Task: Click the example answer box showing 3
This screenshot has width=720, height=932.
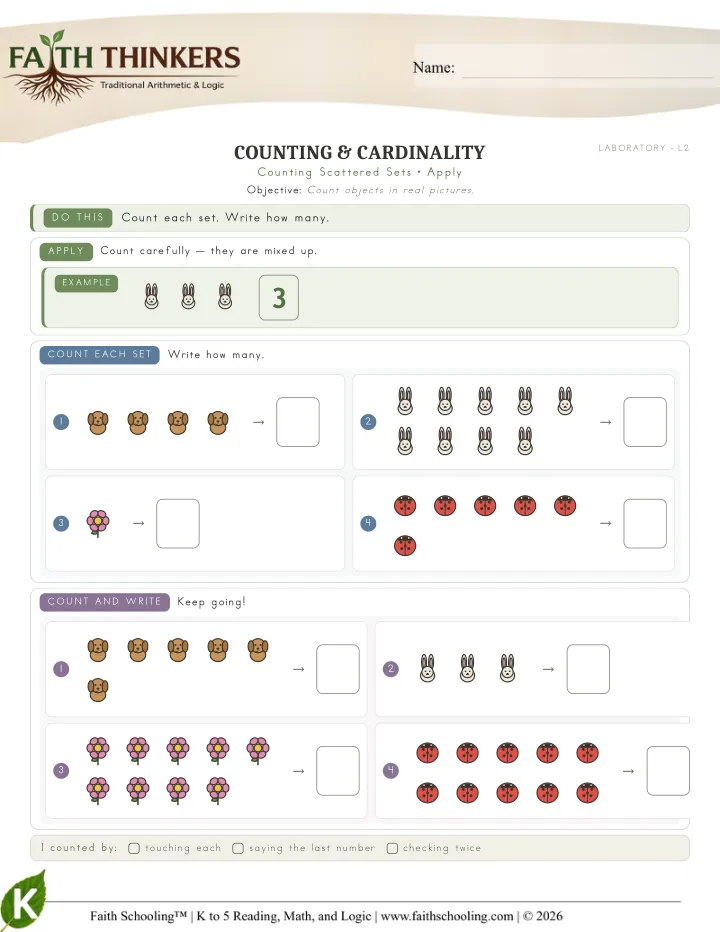Action: point(279,298)
